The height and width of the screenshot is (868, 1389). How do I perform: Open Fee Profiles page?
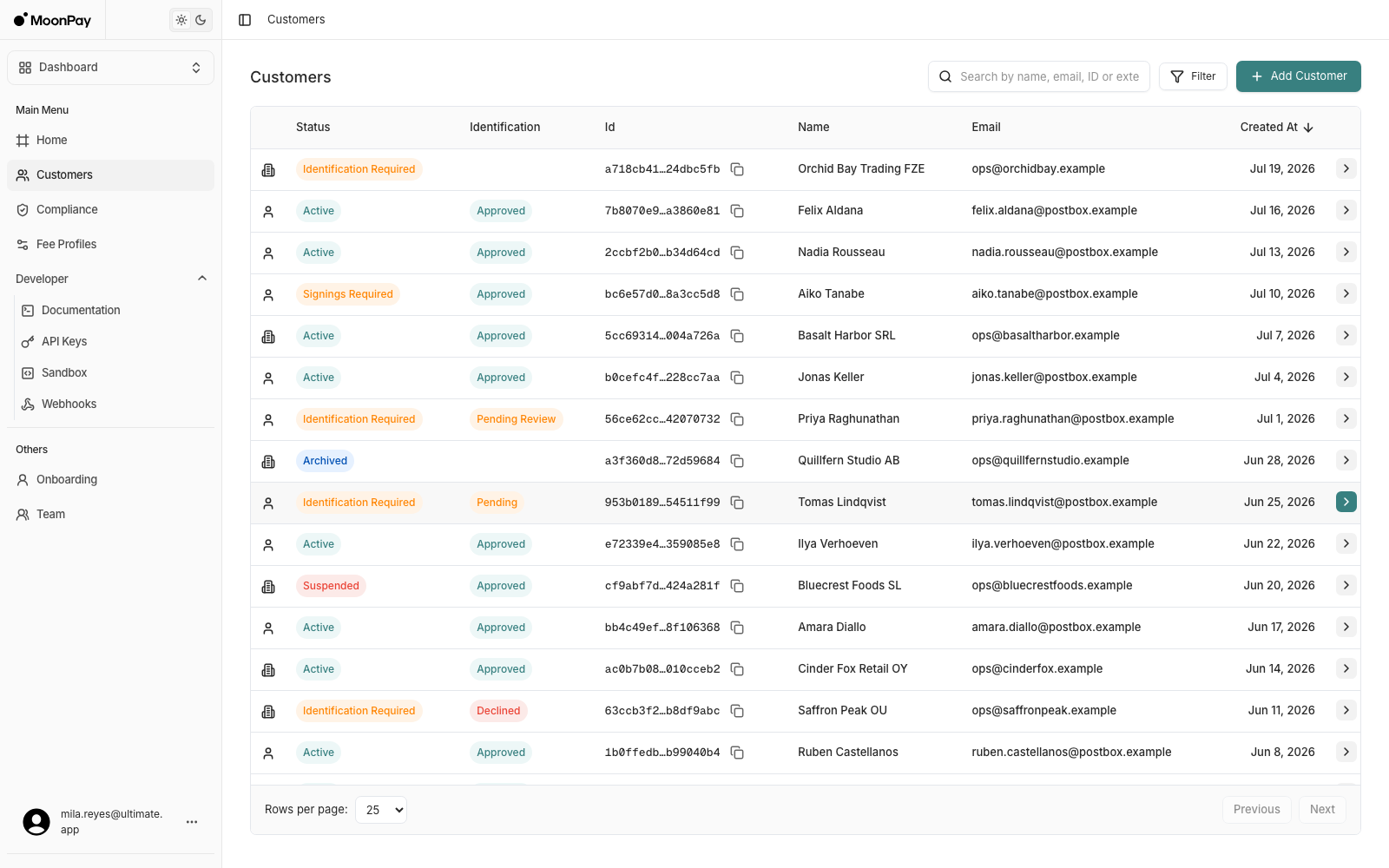(110, 245)
